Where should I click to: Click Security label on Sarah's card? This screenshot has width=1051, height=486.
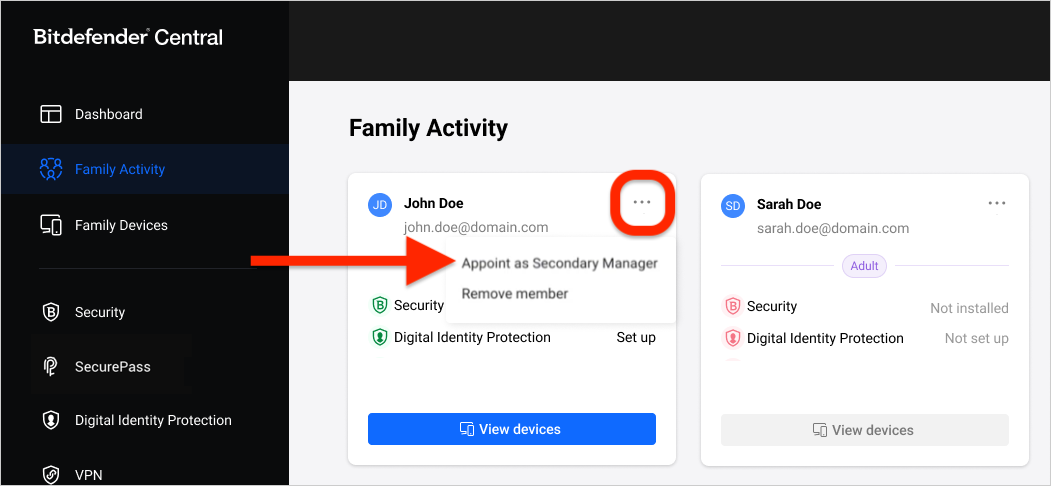point(771,306)
